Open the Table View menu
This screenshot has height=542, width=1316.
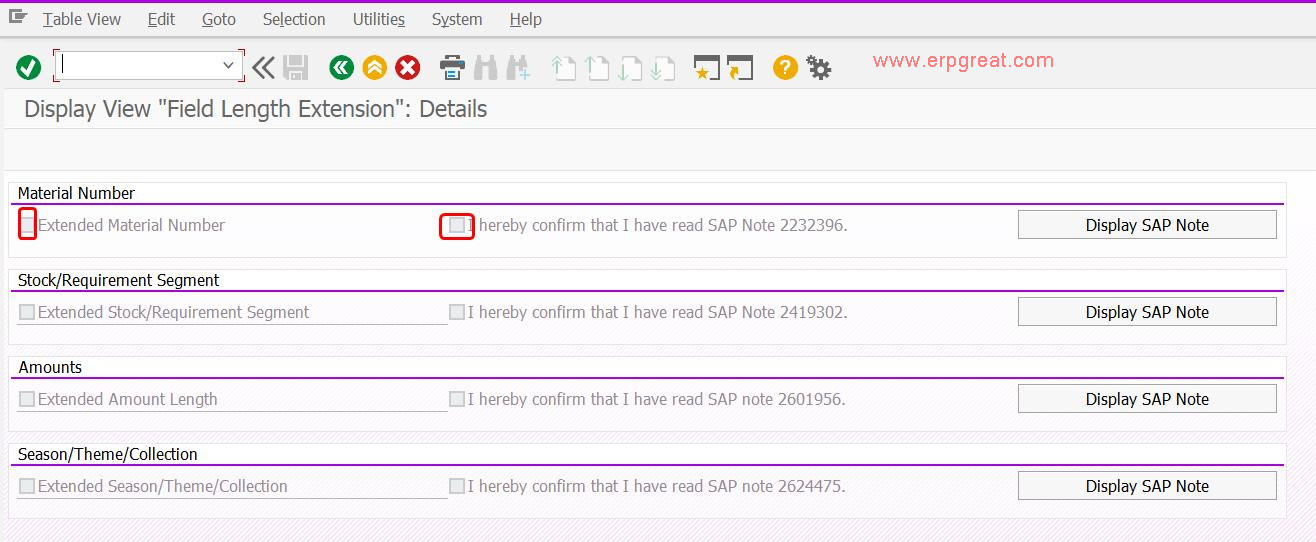point(82,19)
